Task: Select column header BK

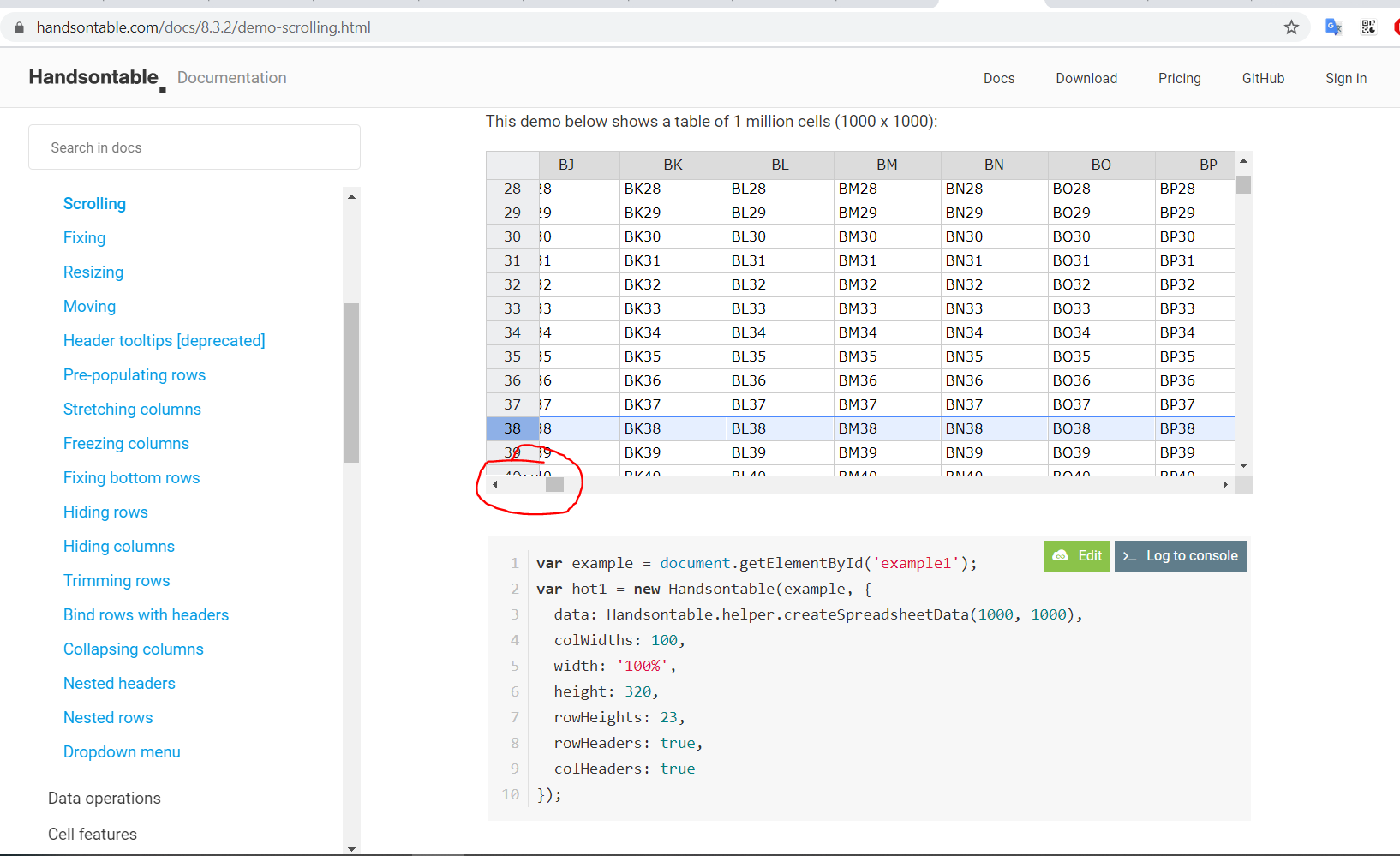Action: [x=673, y=165]
